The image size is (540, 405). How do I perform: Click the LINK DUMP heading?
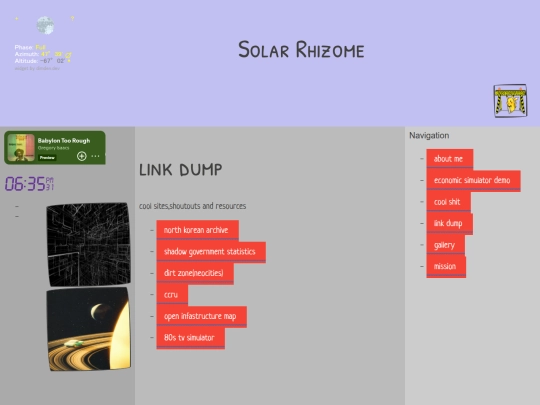pyautogui.click(x=181, y=170)
